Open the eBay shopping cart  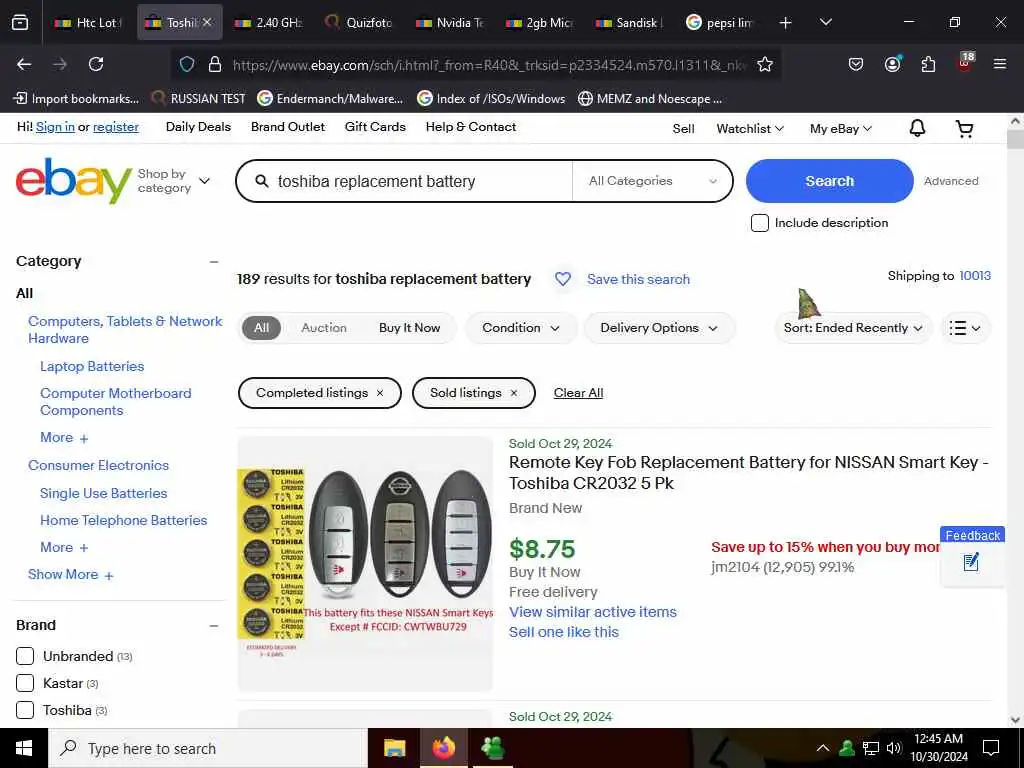click(965, 129)
